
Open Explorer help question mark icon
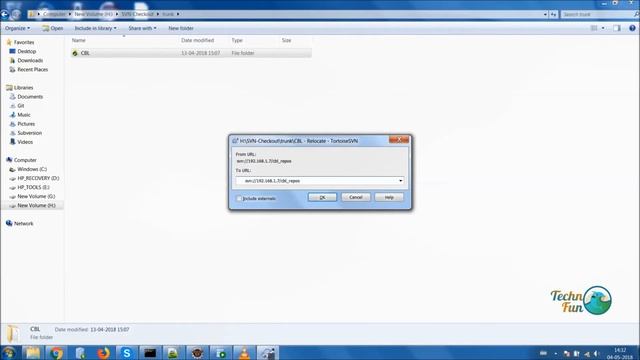pyautogui.click(x=632, y=28)
